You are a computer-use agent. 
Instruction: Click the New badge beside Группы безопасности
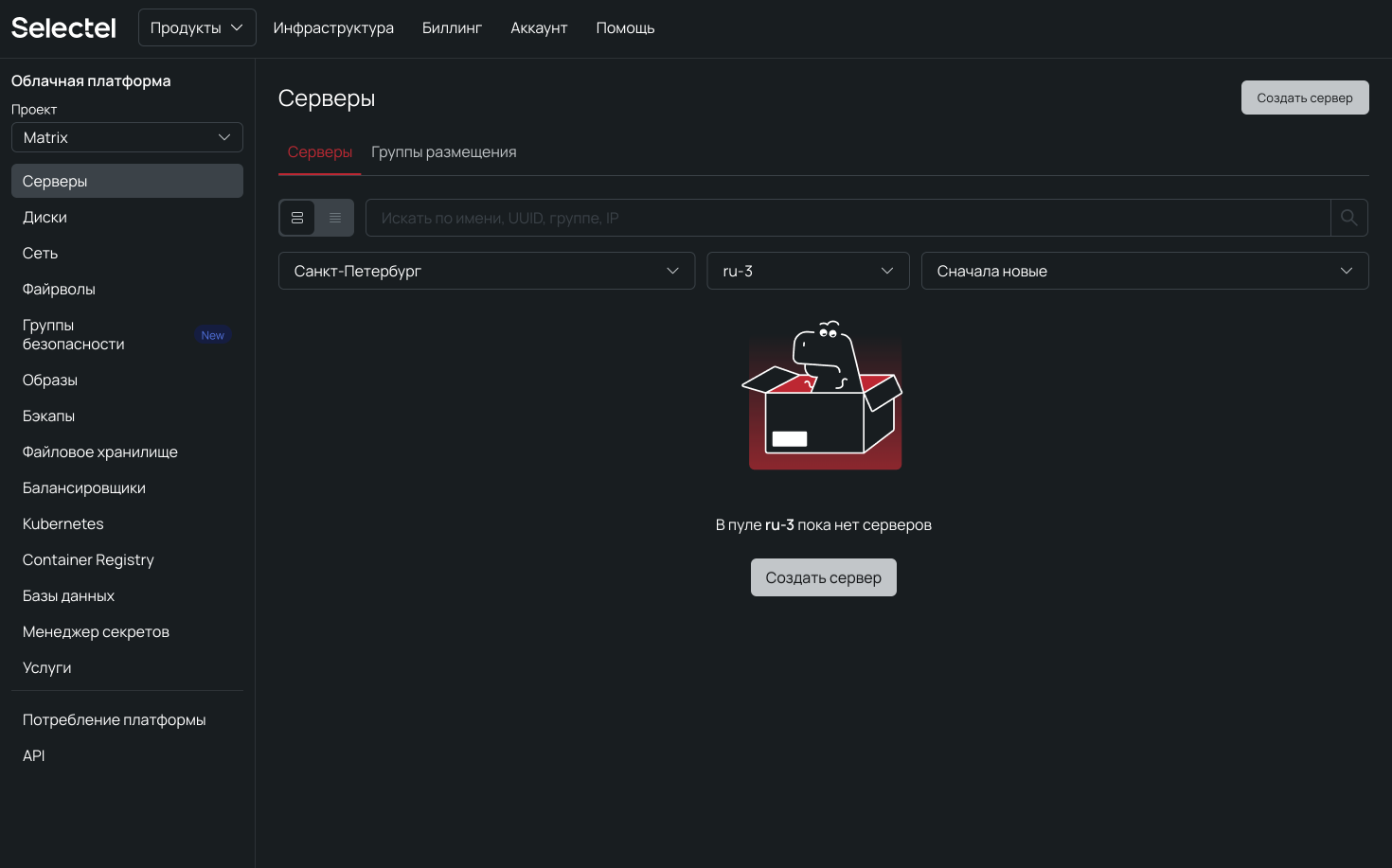click(x=213, y=335)
